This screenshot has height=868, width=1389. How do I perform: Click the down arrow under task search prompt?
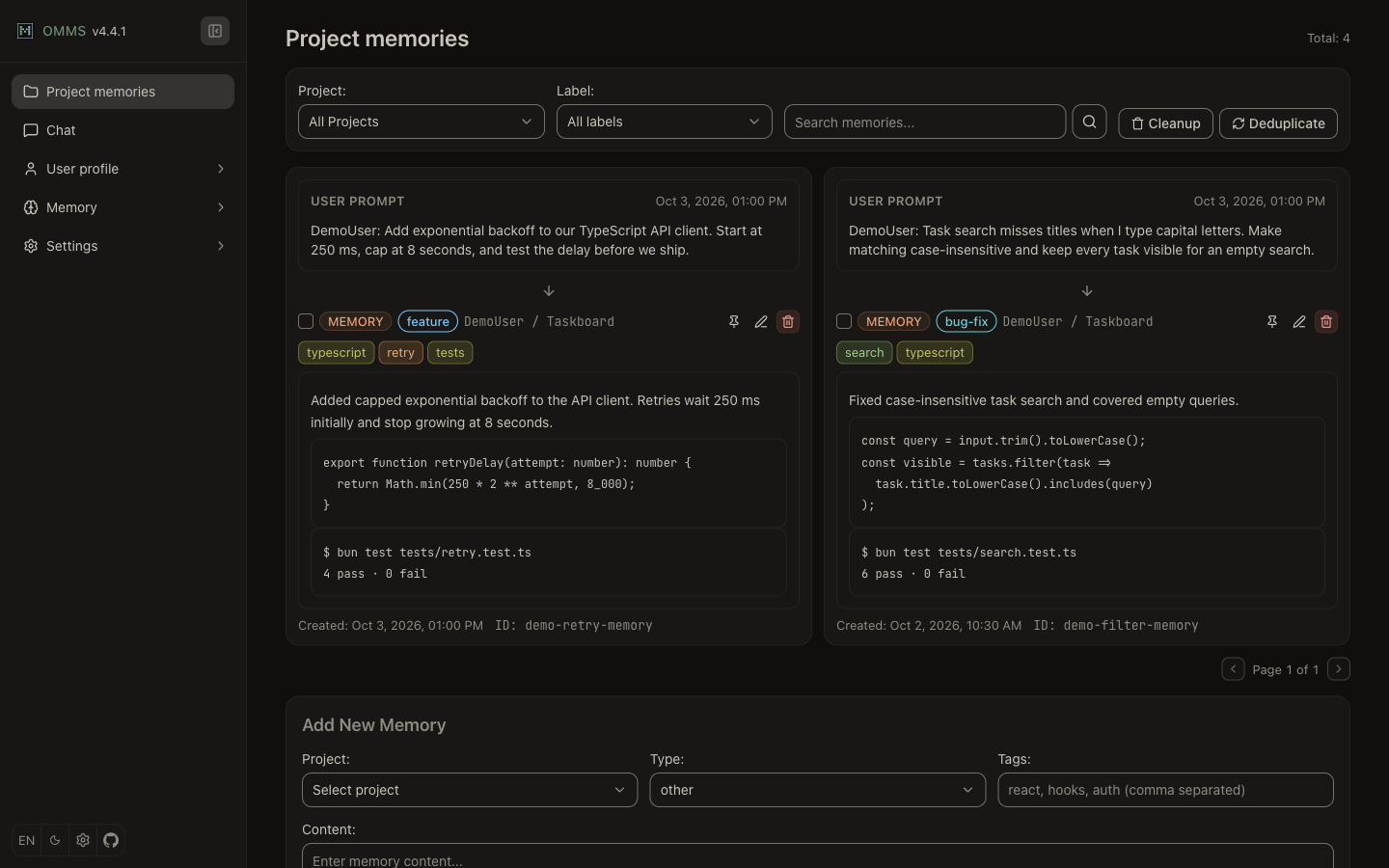(1087, 291)
